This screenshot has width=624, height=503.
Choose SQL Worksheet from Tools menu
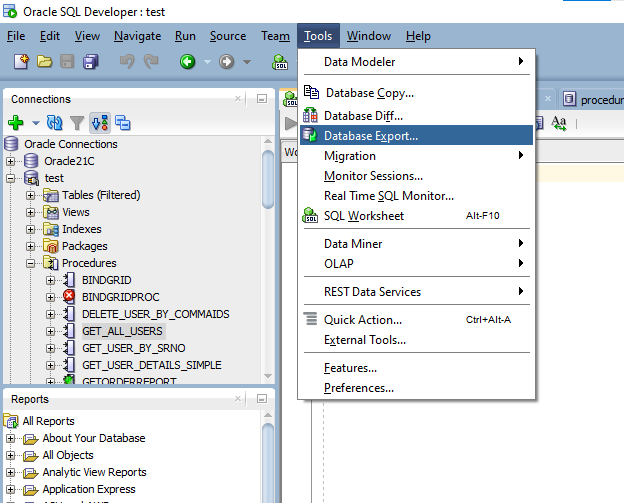(x=416, y=216)
